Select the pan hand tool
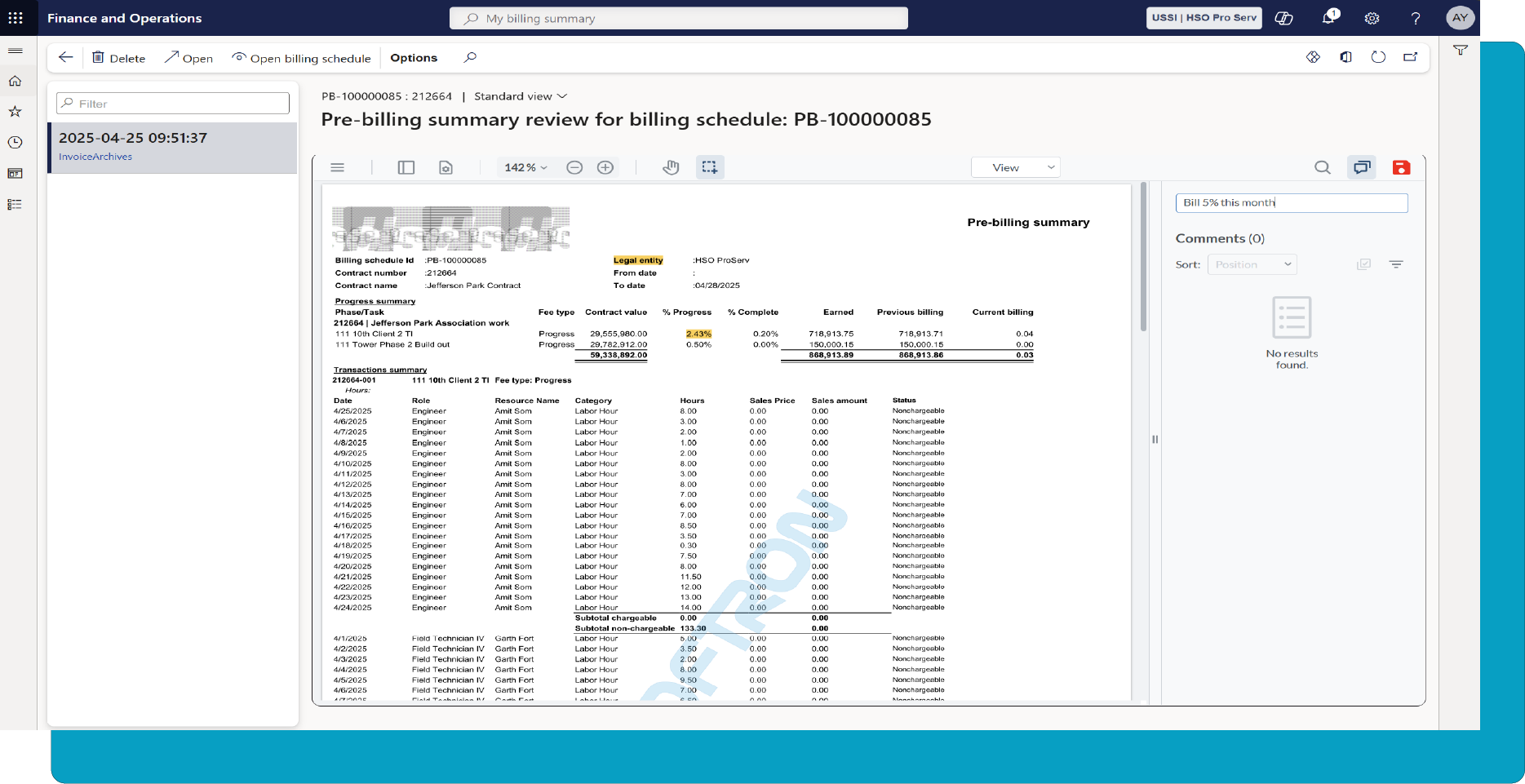 click(x=671, y=167)
